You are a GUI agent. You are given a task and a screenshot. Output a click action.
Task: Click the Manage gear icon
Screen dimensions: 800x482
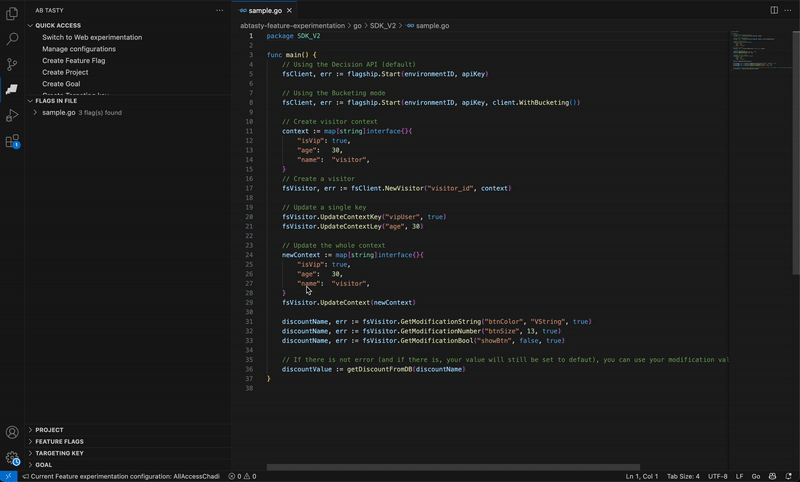(x=12, y=458)
